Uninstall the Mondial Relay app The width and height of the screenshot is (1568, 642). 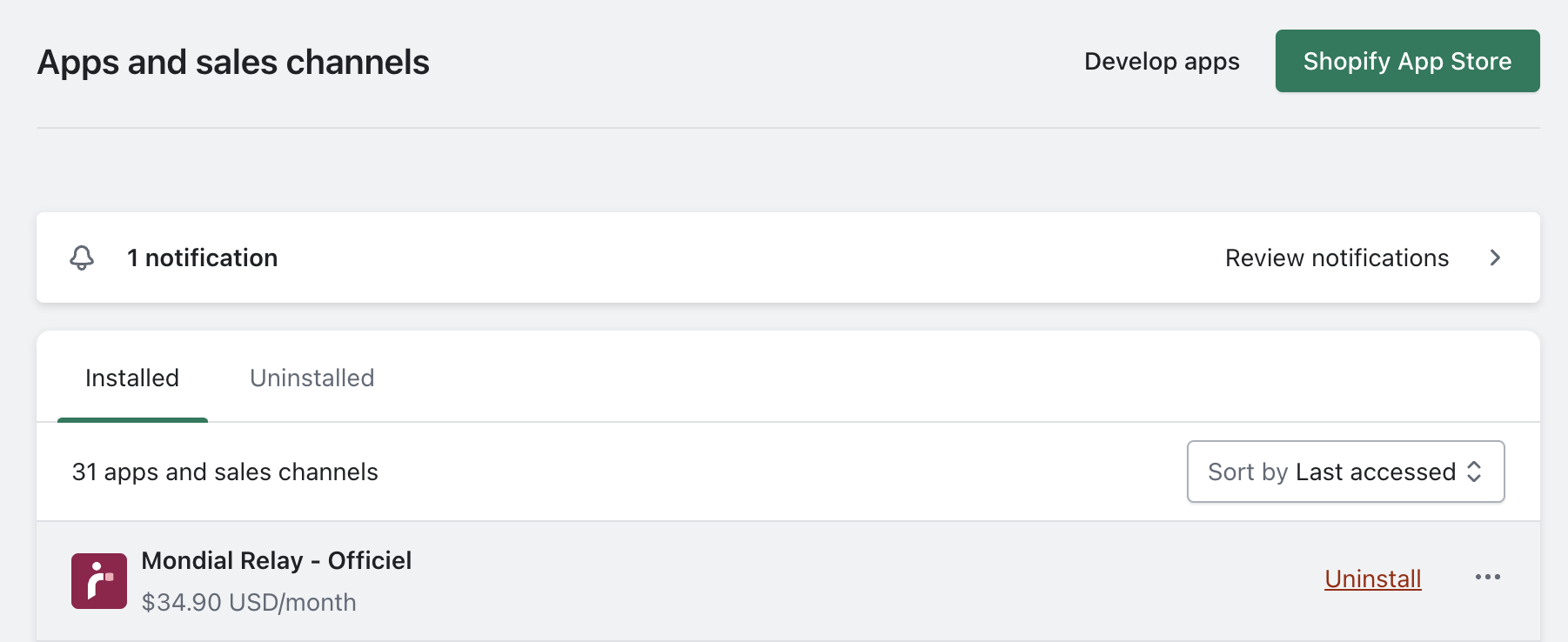click(1372, 578)
